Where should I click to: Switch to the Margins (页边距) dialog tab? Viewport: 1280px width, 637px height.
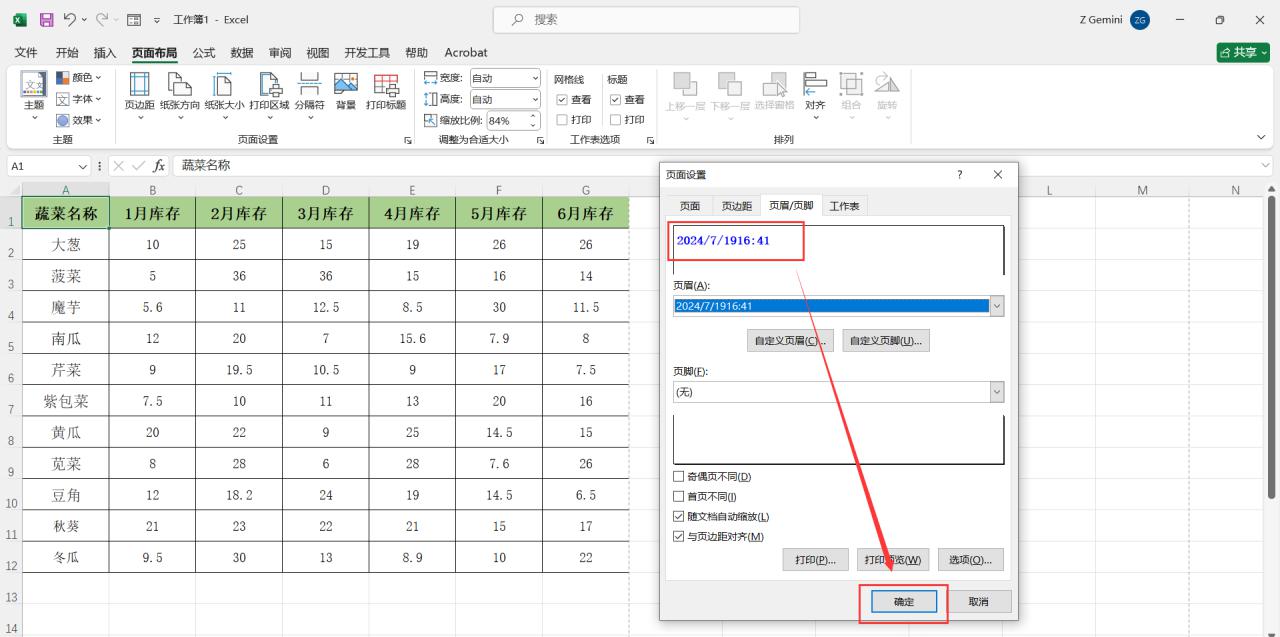point(737,206)
